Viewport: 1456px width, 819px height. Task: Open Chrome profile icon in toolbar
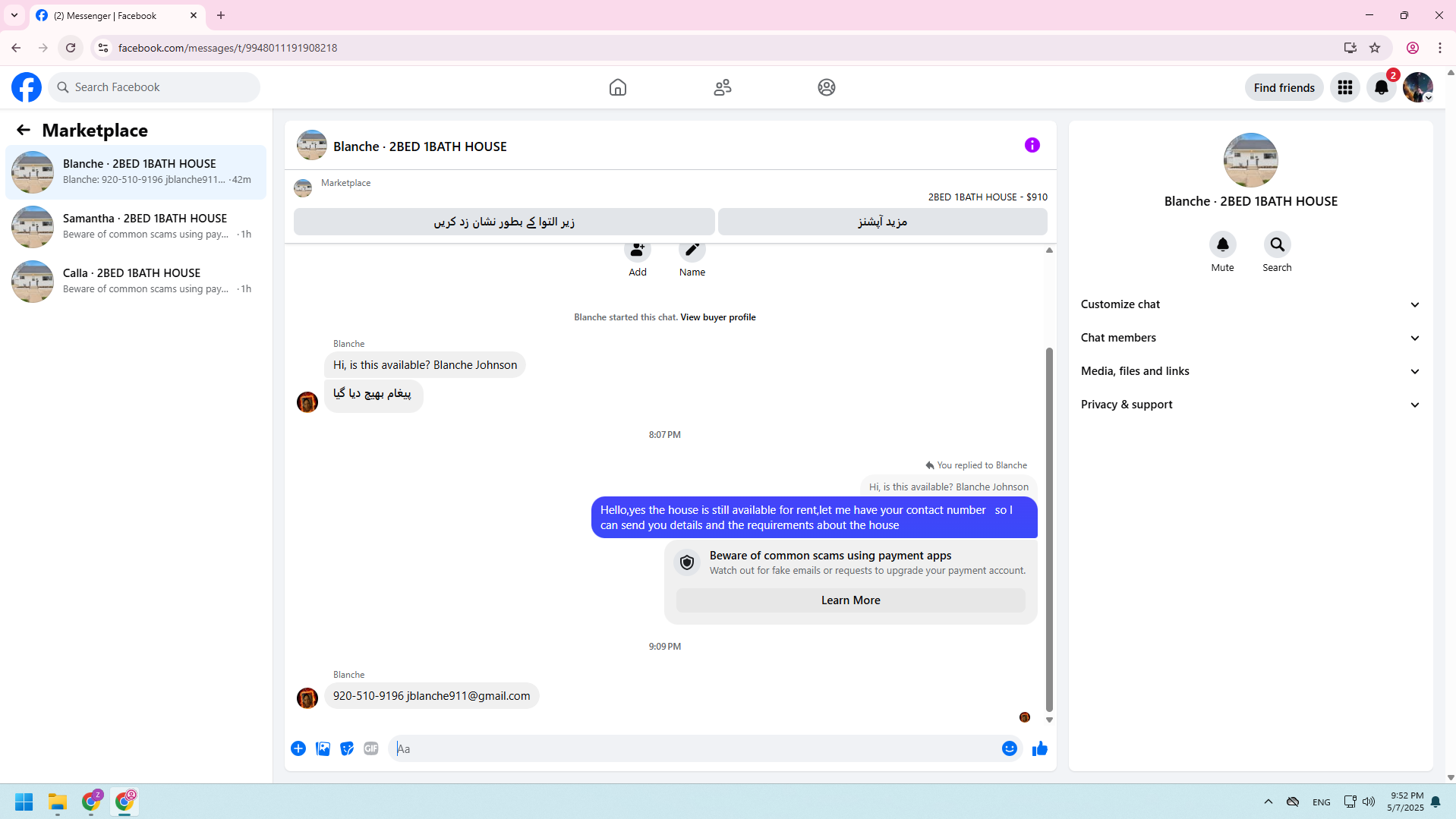pos(1413,48)
